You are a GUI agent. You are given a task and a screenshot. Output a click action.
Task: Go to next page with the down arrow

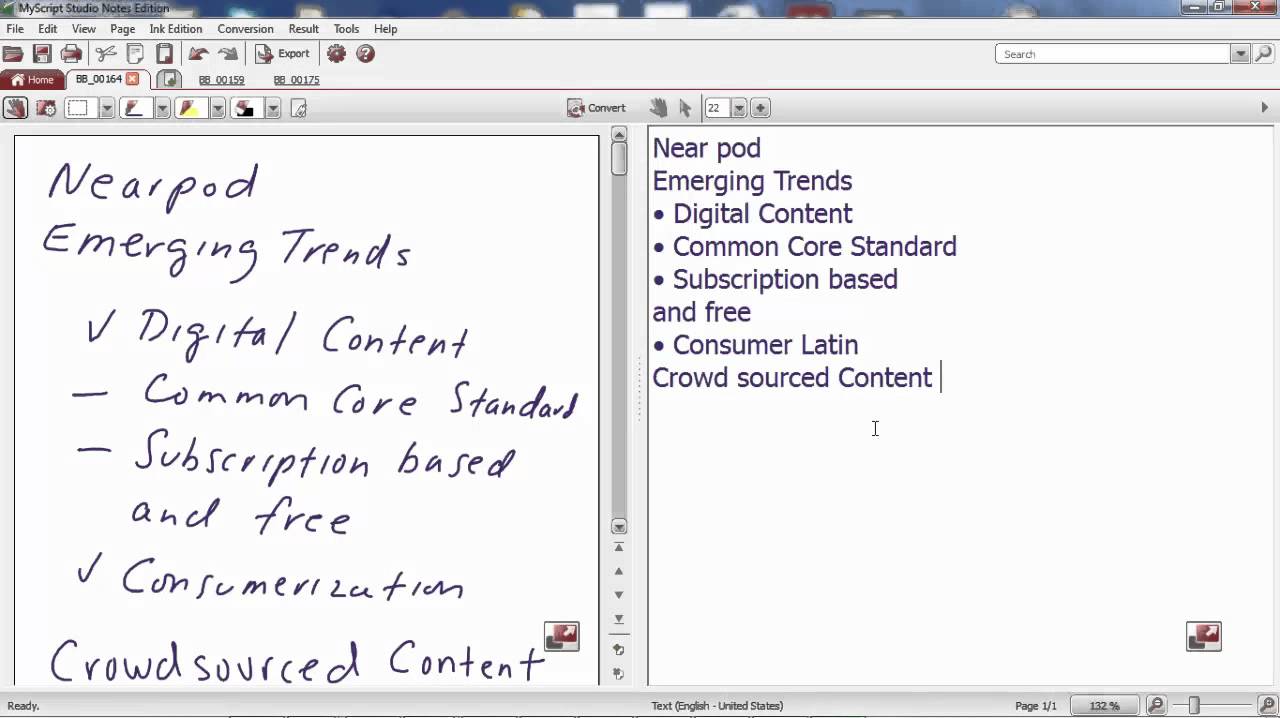pos(619,595)
